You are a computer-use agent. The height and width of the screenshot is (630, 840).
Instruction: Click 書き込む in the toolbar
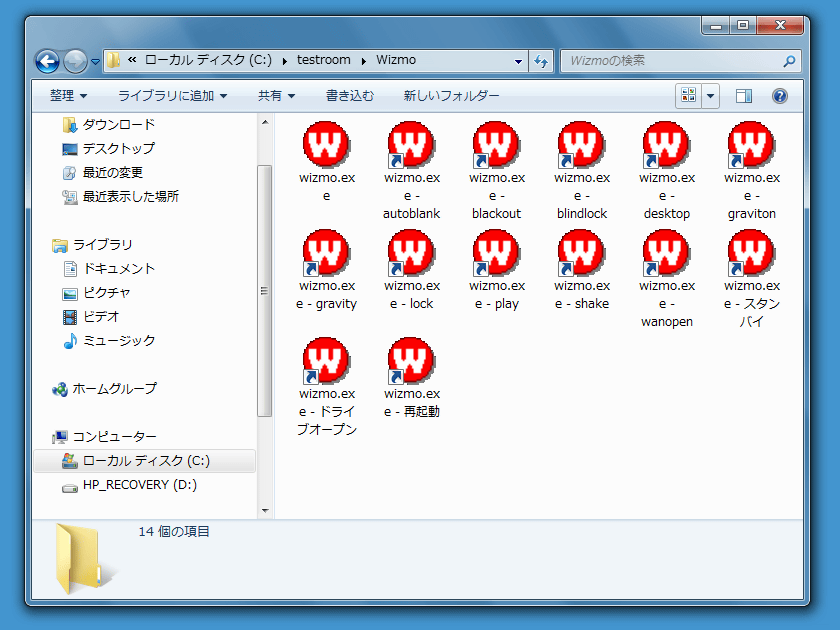[350, 96]
